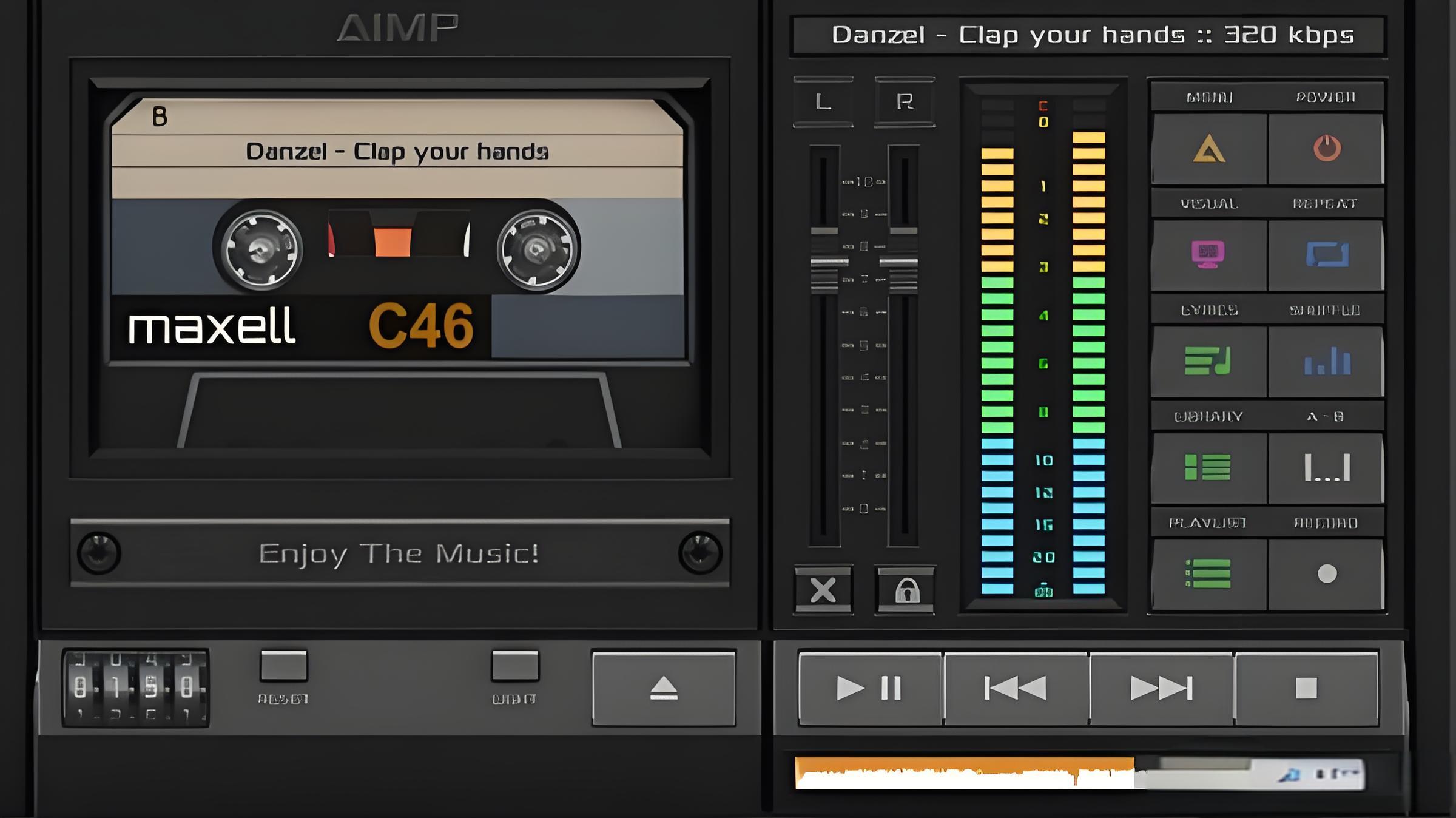Toggle the A-B loop marker button
Viewport: 1456px width, 818px height.
[x=1326, y=468]
